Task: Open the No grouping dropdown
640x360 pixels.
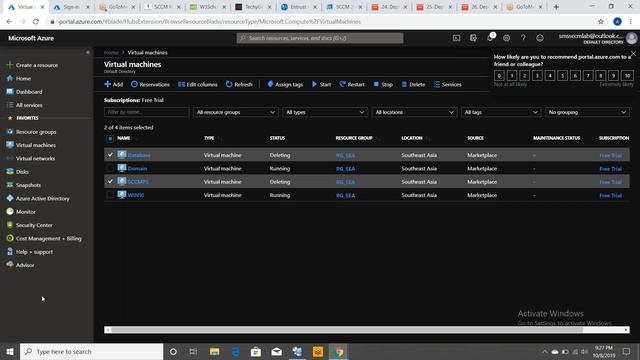Action: coord(587,112)
